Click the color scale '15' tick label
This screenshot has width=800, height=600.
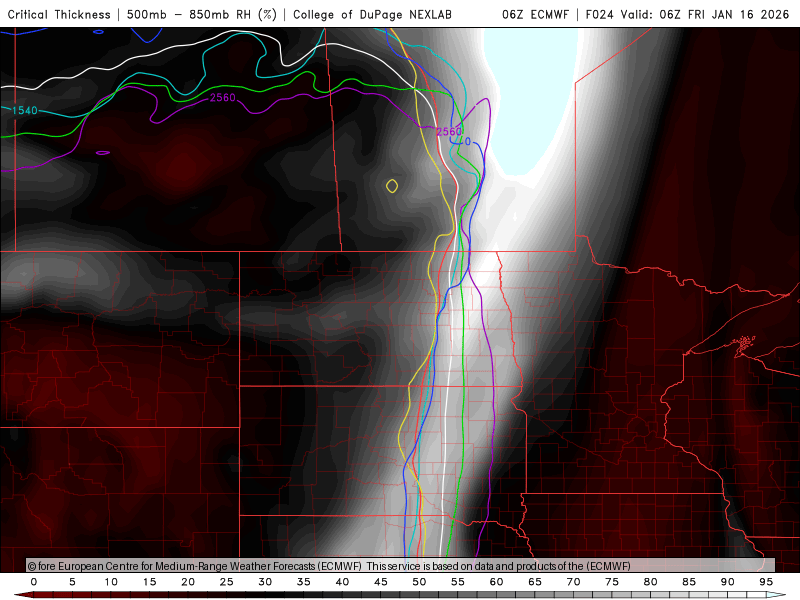(149, 582)
